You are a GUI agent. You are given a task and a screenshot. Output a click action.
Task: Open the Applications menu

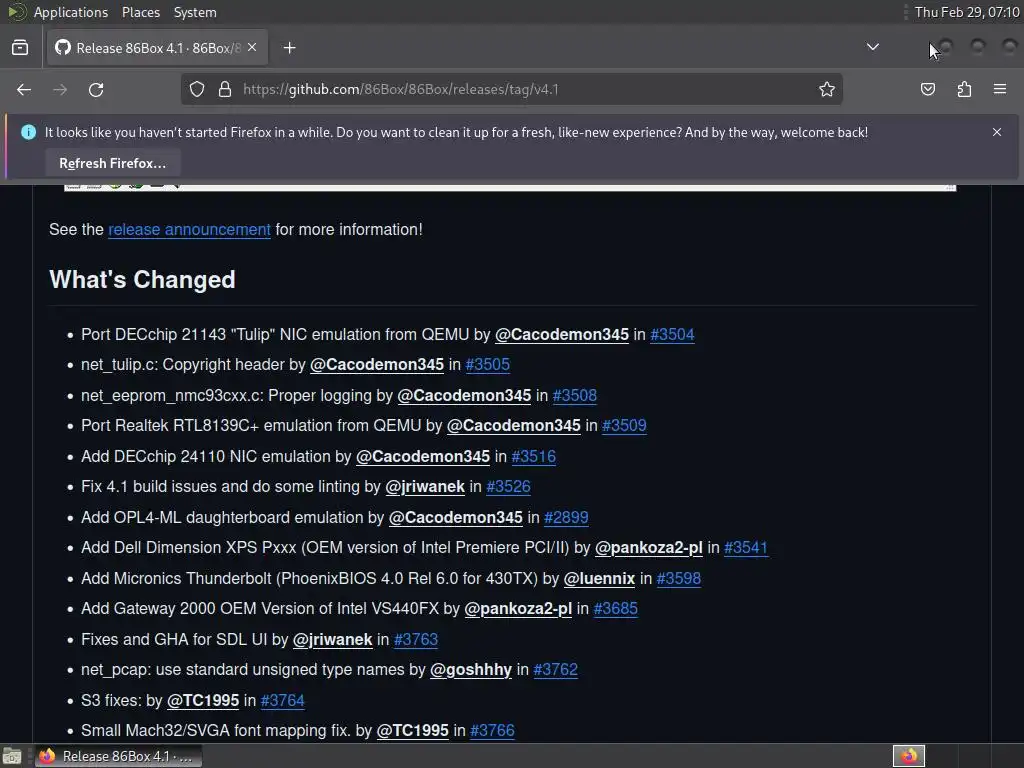tap(71, 12)
